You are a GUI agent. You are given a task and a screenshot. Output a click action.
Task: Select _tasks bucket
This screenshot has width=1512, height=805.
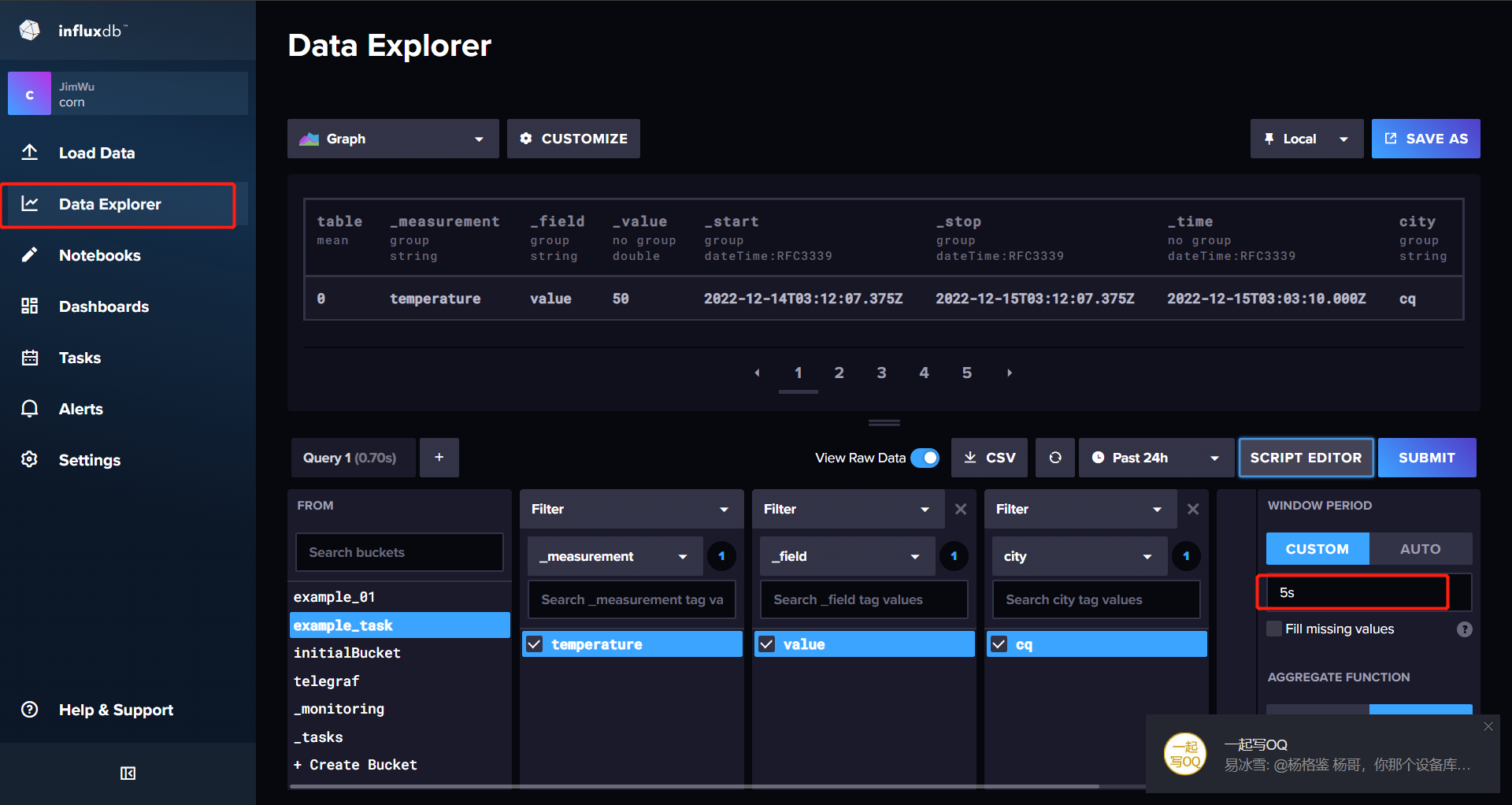click(400, 737)
